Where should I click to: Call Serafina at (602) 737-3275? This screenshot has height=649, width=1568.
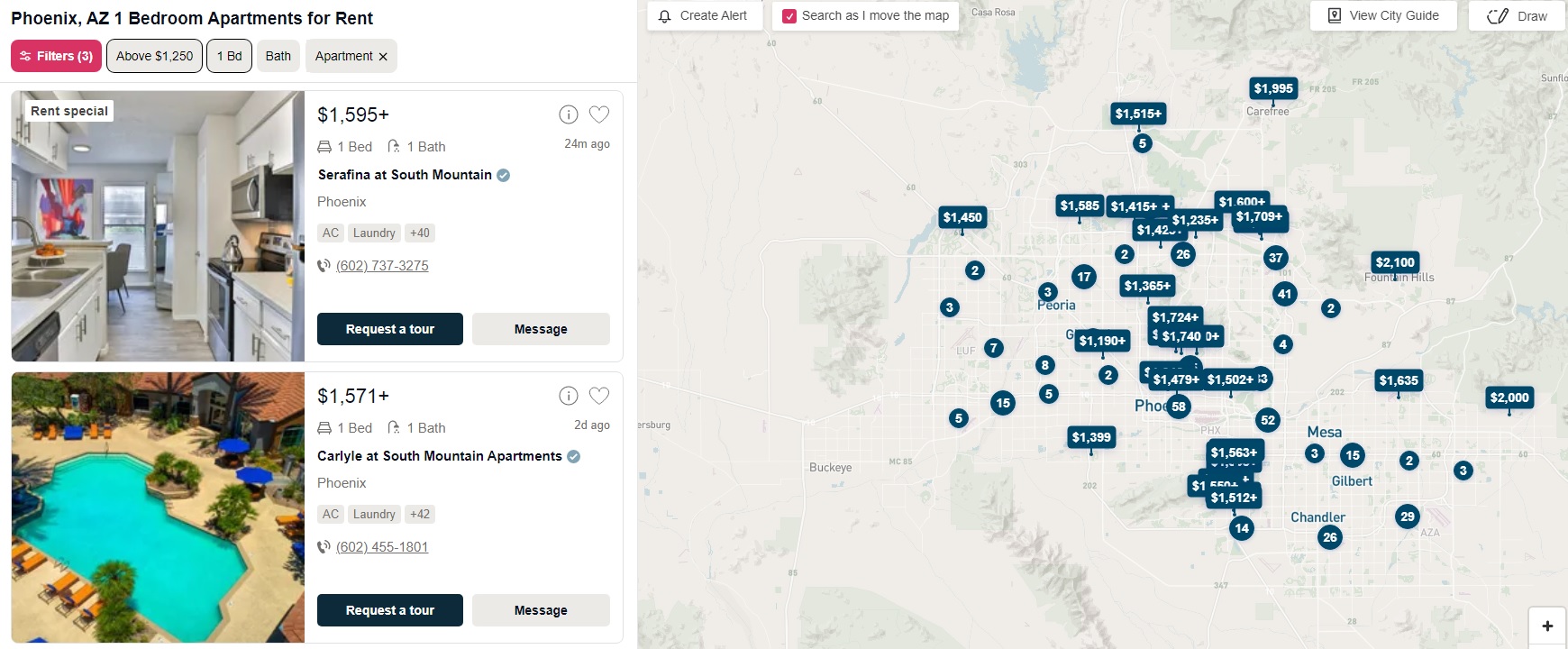[x=382, y=266]
